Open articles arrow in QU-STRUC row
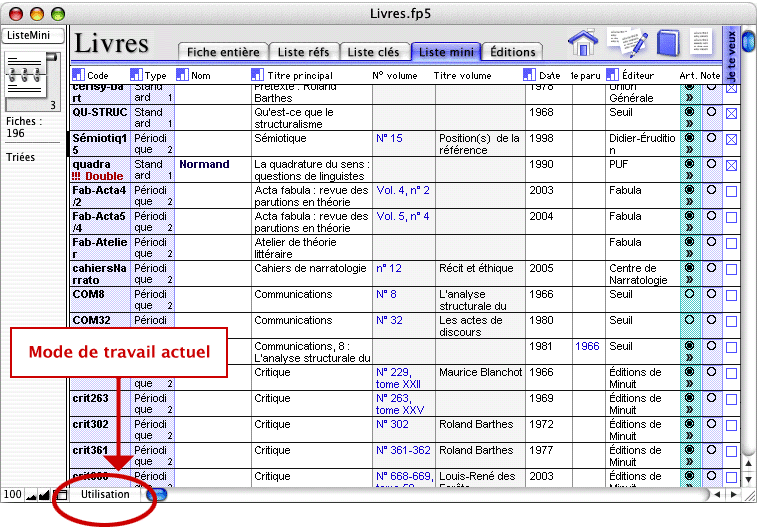The image size is (758, 529). tap(690, 124)
